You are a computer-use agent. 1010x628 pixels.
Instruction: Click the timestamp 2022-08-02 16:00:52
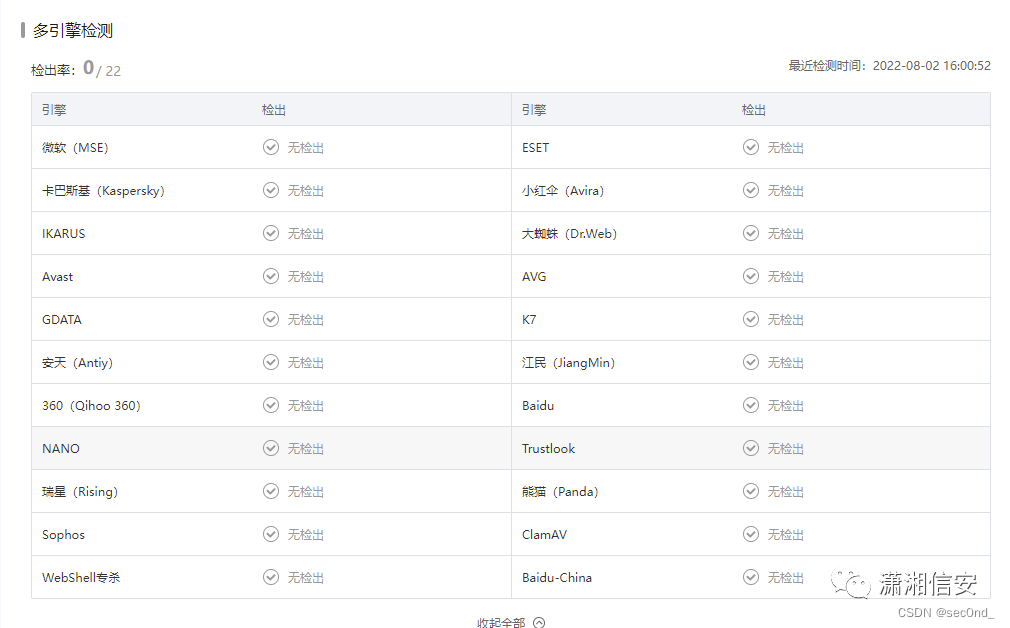point(931,66)
